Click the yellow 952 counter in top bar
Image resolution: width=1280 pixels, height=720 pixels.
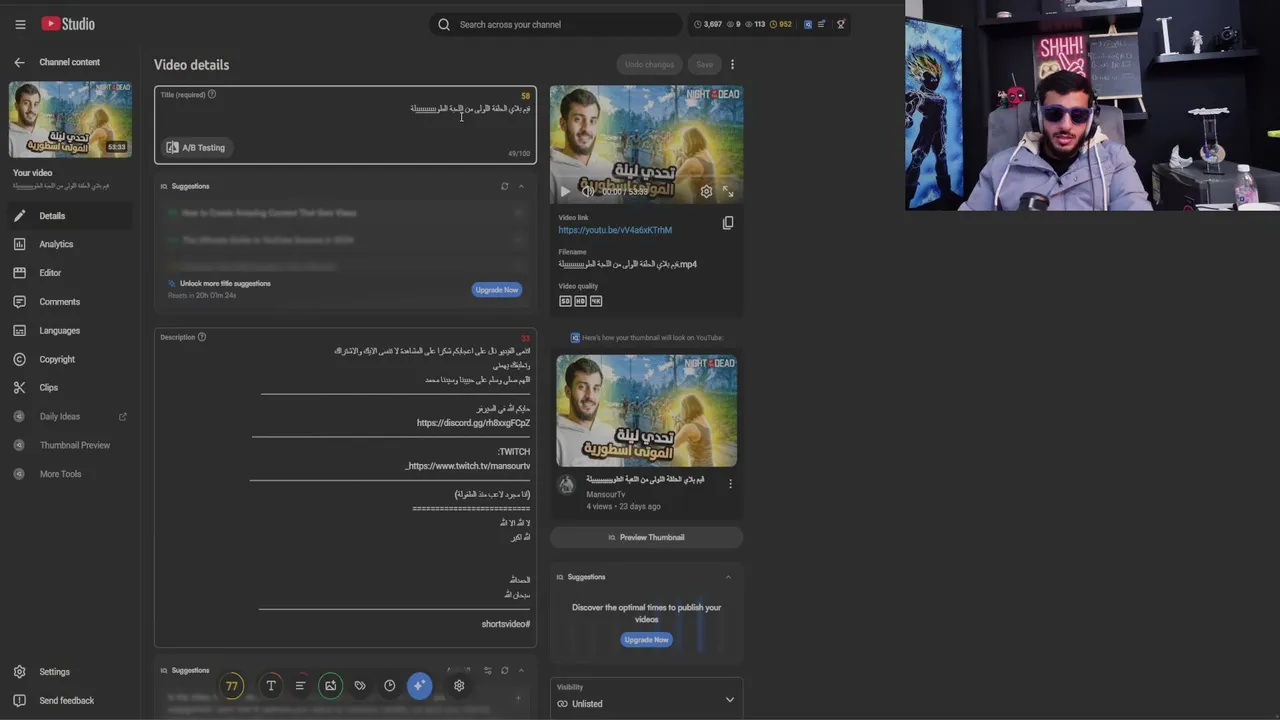click(x=780, y=24)
